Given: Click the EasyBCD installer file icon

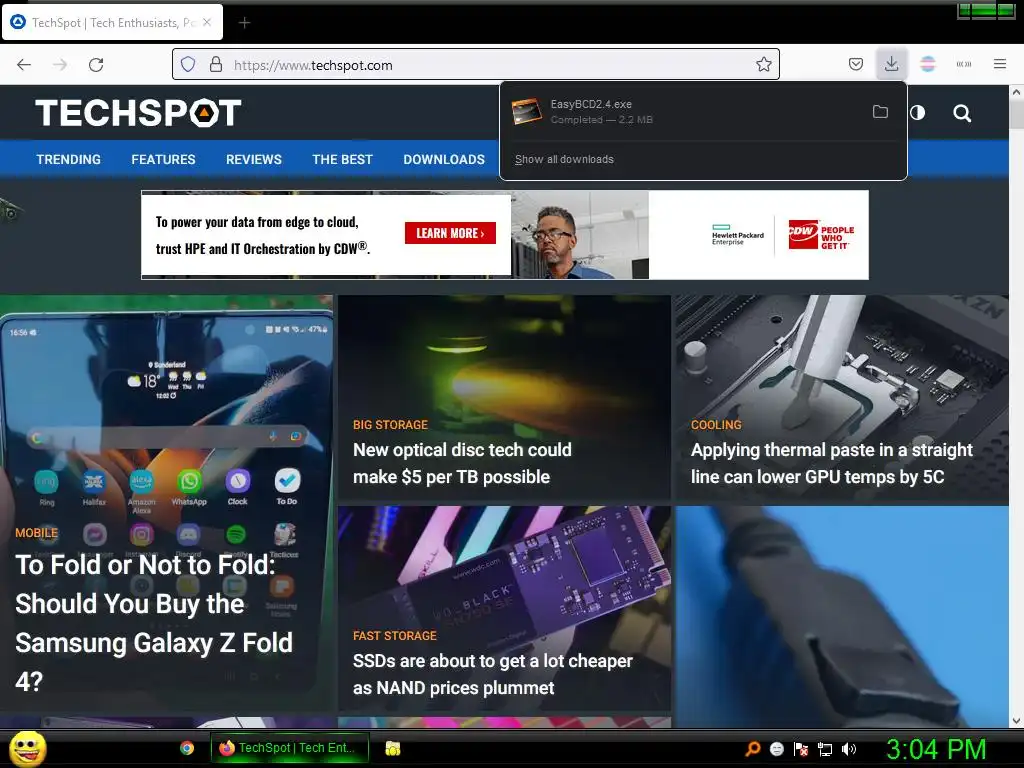Looking at the screenshot, I should point(526,112).
